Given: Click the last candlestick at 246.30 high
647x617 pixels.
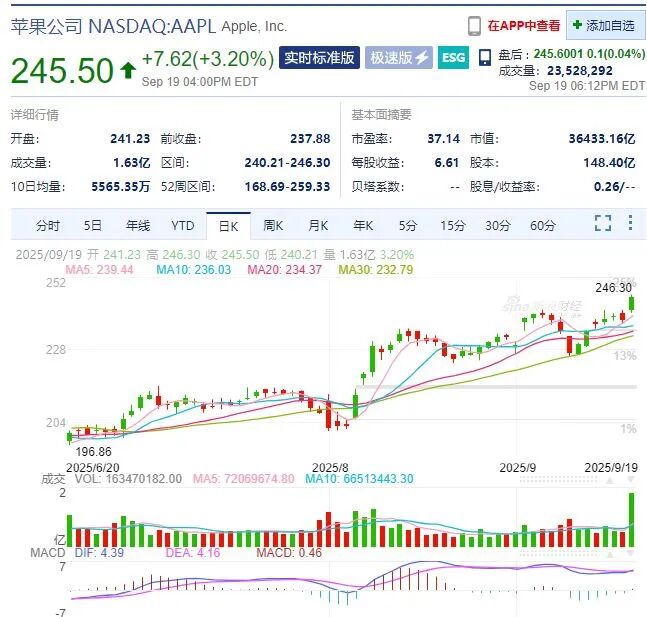Looking at the screenshot, I should (x=631, y=303).
